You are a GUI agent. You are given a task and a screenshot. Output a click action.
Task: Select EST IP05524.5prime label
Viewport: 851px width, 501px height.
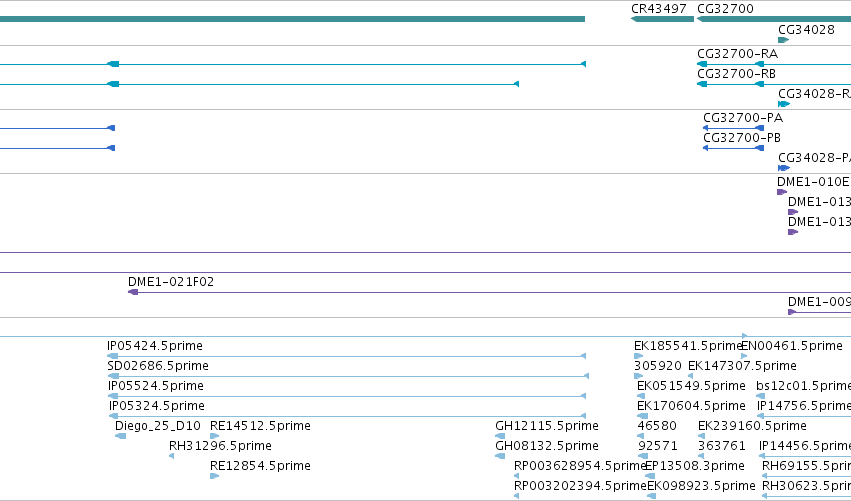click(156, 386)
